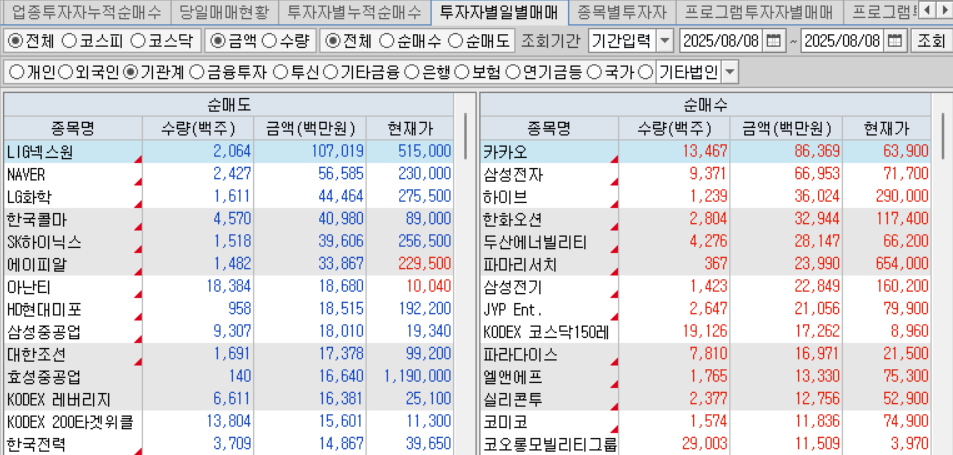Select the 아난티 stock row
This screenshot has width=953, height=455.
tap(229, 287)
